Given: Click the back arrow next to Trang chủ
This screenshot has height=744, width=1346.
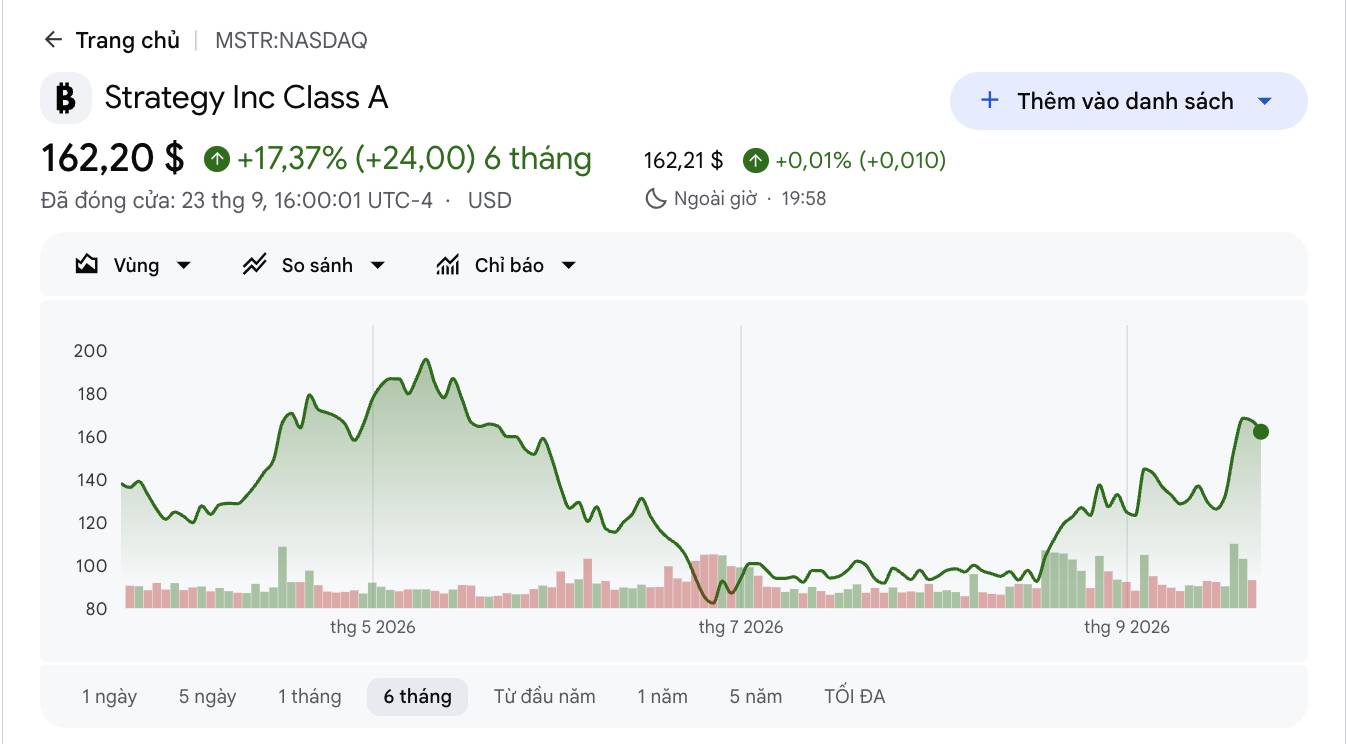Looking at the screenshot, I should [53, 40].
